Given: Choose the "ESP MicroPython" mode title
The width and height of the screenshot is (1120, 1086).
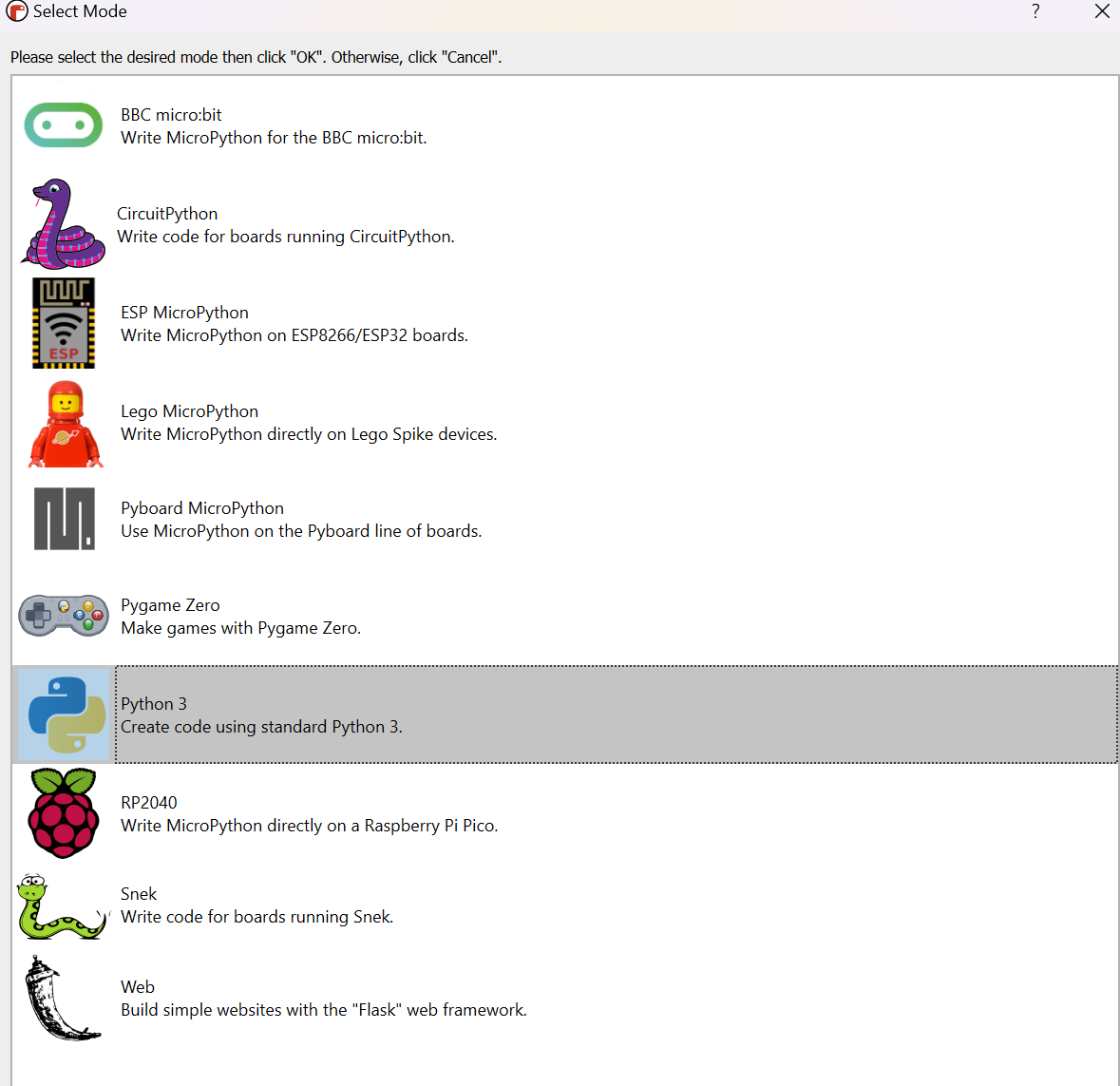Looking at the screenshot, I should (184, 313).
